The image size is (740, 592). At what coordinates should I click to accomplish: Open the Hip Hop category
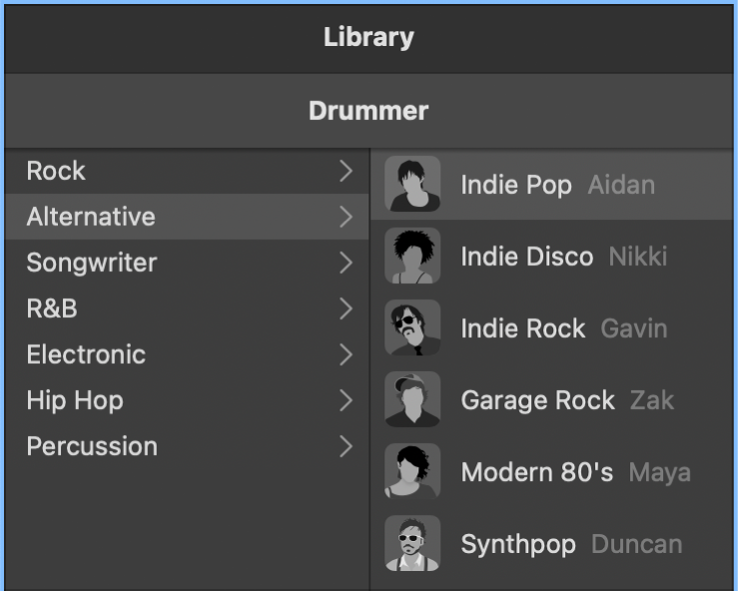[187, 400]
